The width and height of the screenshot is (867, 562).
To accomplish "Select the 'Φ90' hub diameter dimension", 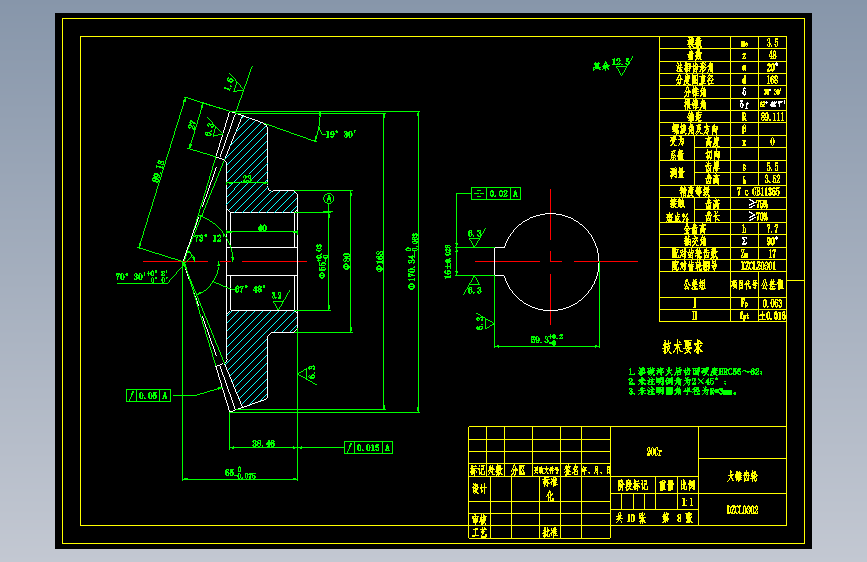I will 347,261.
